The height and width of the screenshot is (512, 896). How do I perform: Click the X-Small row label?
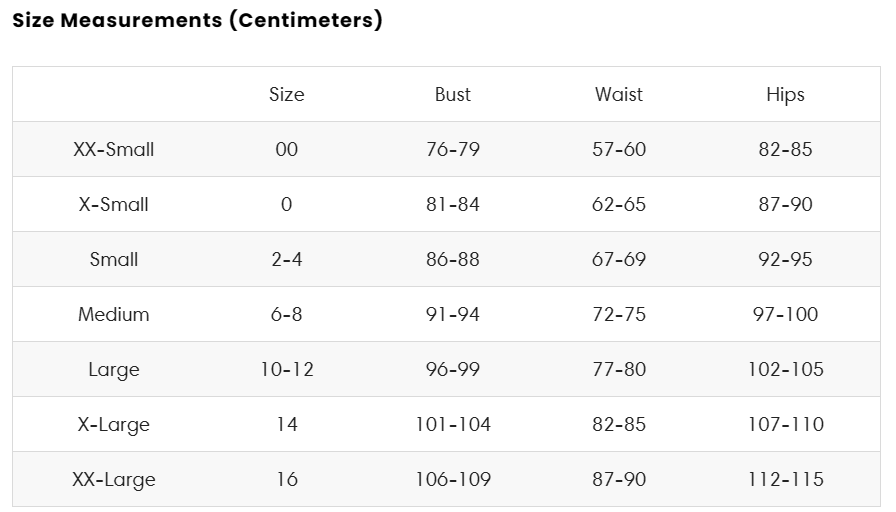114,204
